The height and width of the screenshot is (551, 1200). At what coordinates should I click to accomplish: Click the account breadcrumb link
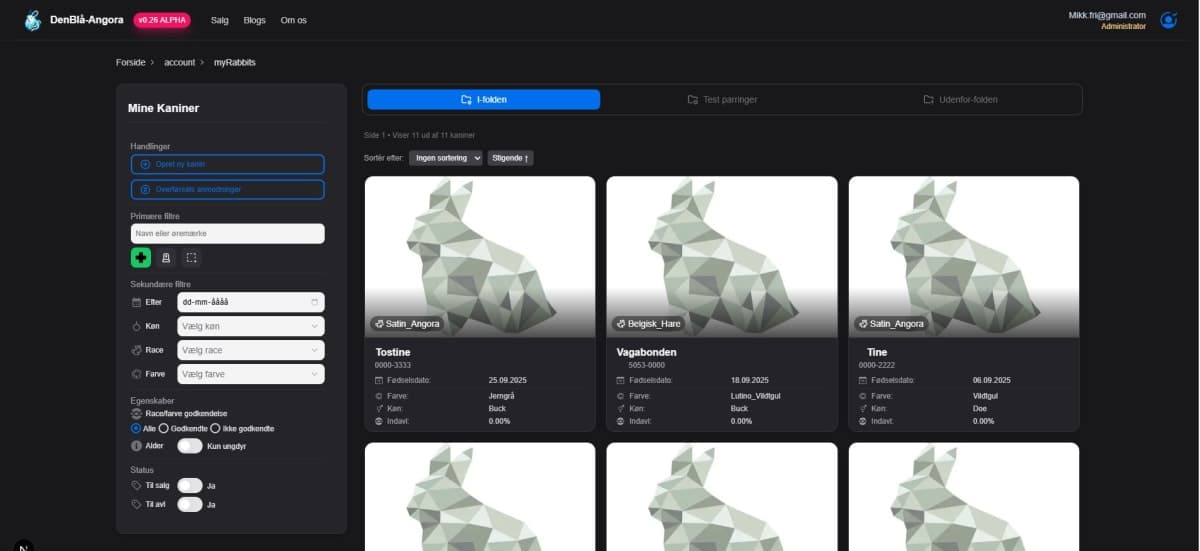click(180, 62)
